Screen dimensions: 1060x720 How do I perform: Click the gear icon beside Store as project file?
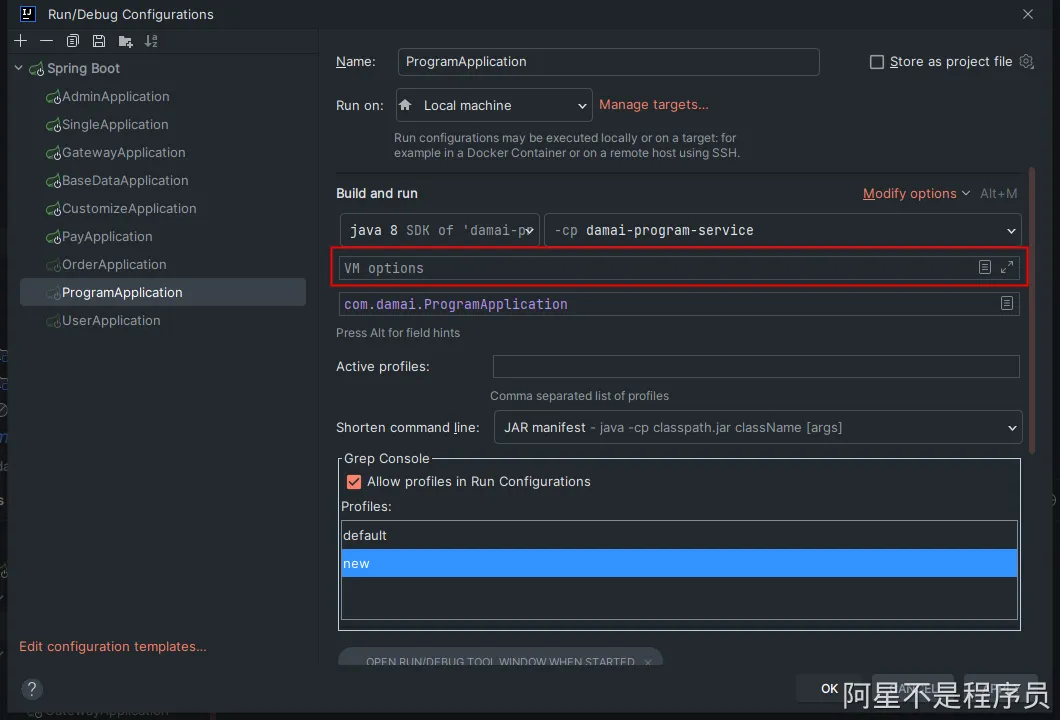pos(1026,62)
